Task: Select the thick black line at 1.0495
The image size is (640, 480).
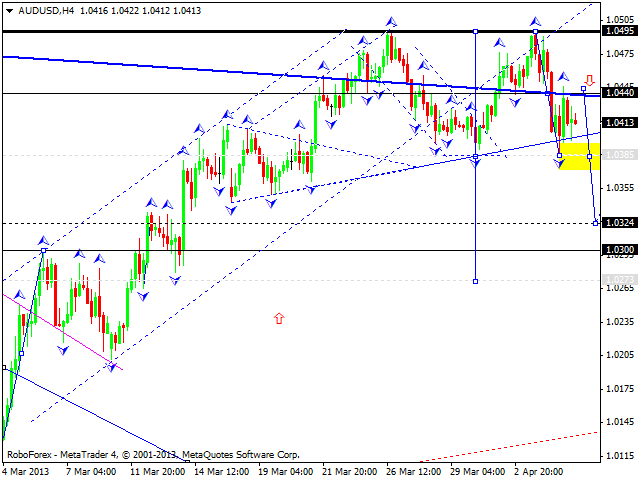Action: coord(250,31)
